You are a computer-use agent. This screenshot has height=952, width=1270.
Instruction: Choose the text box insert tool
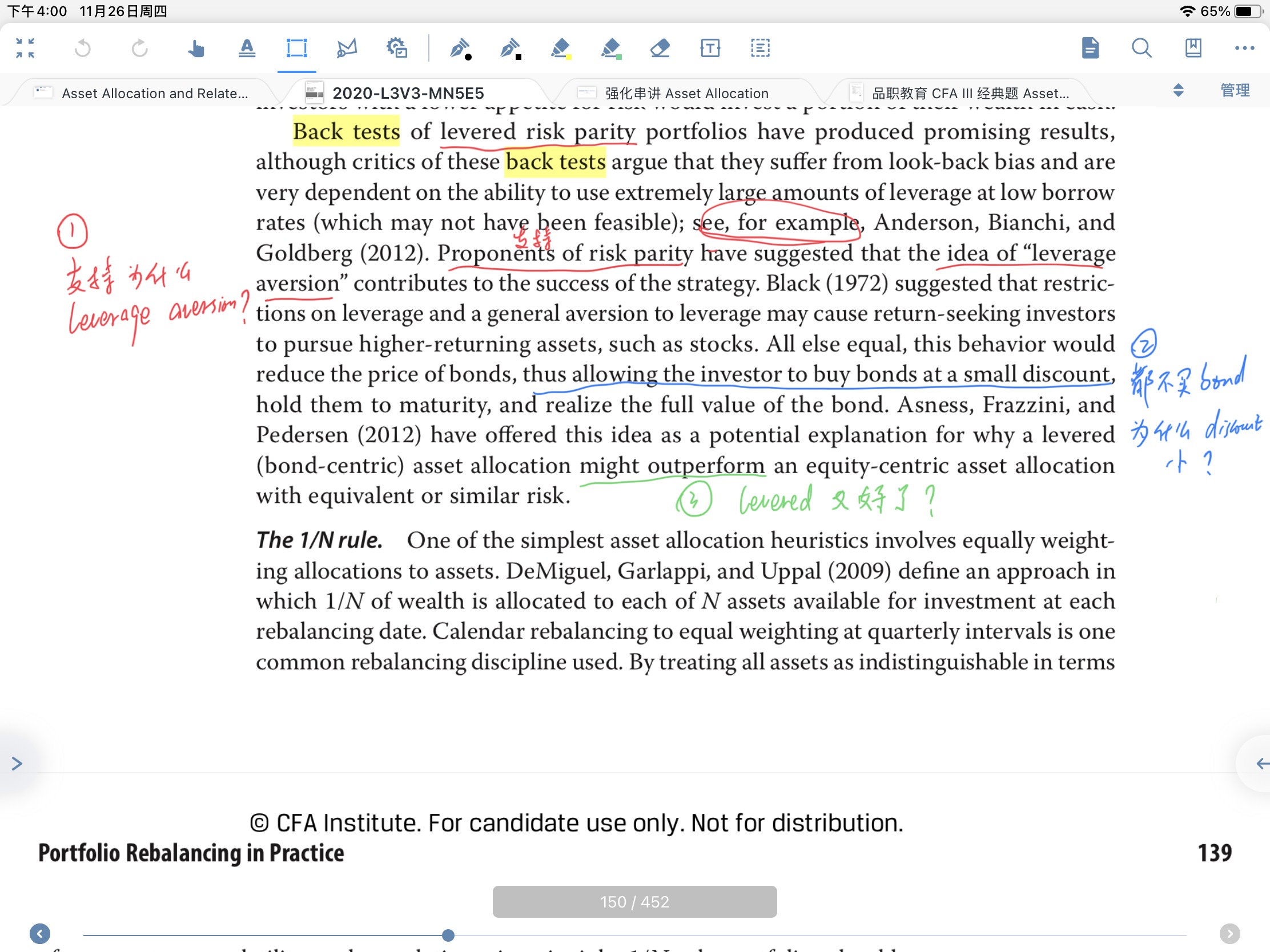point(710,48)
